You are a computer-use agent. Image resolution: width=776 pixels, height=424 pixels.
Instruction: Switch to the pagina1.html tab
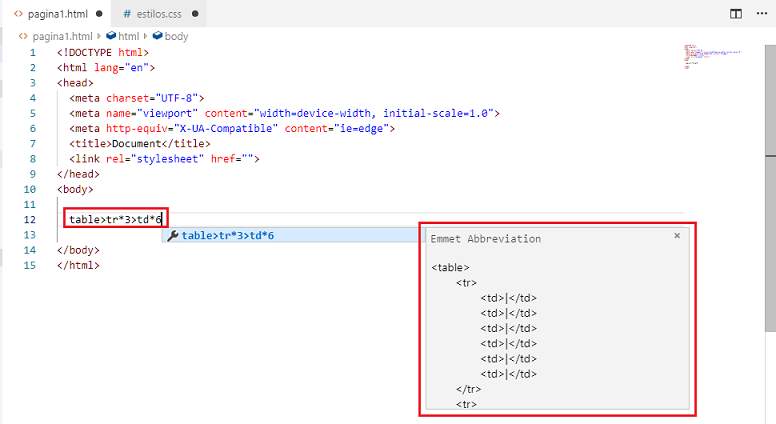[x=58, y=14]
